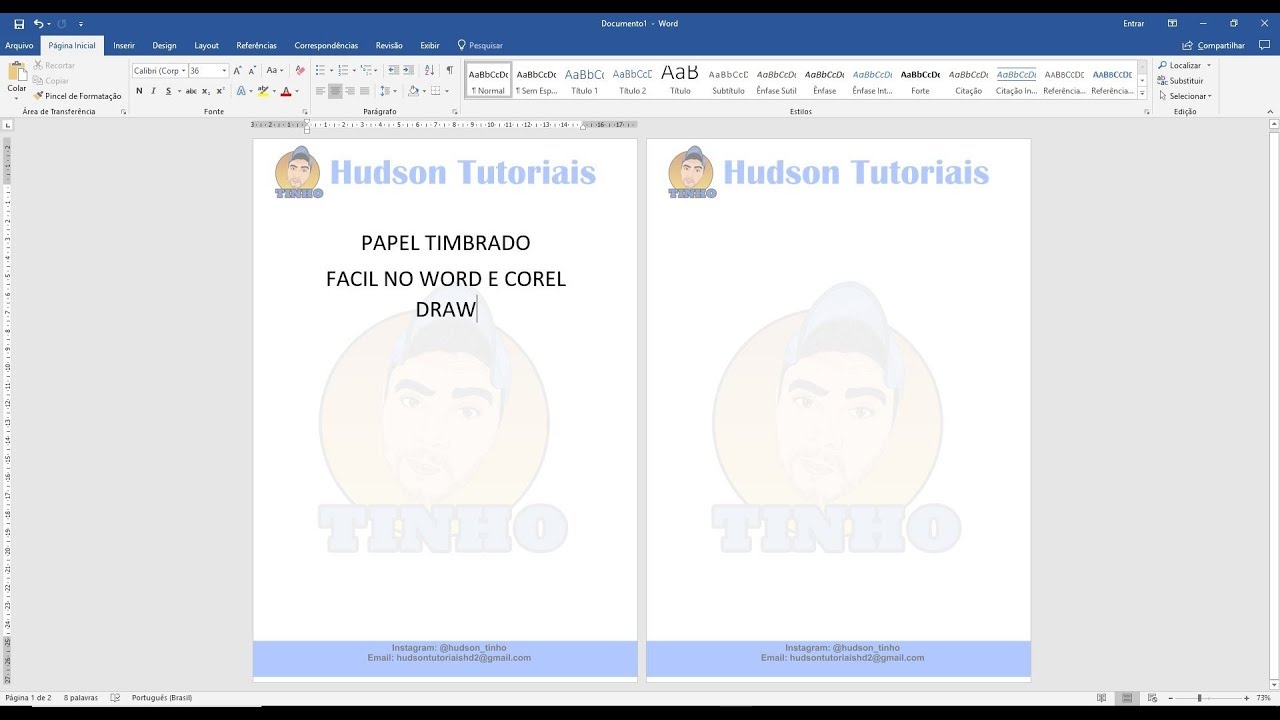Open the change case Aa dropdown

(275, 71)
